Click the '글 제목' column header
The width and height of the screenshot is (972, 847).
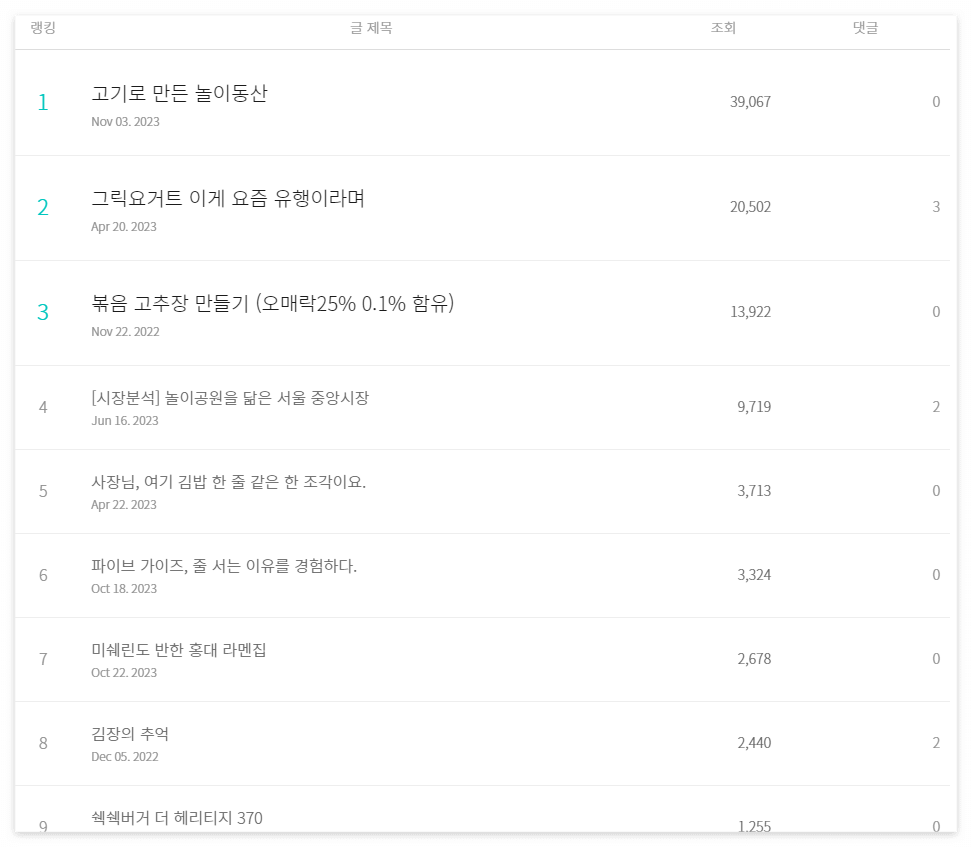click(x=371, y=28)
